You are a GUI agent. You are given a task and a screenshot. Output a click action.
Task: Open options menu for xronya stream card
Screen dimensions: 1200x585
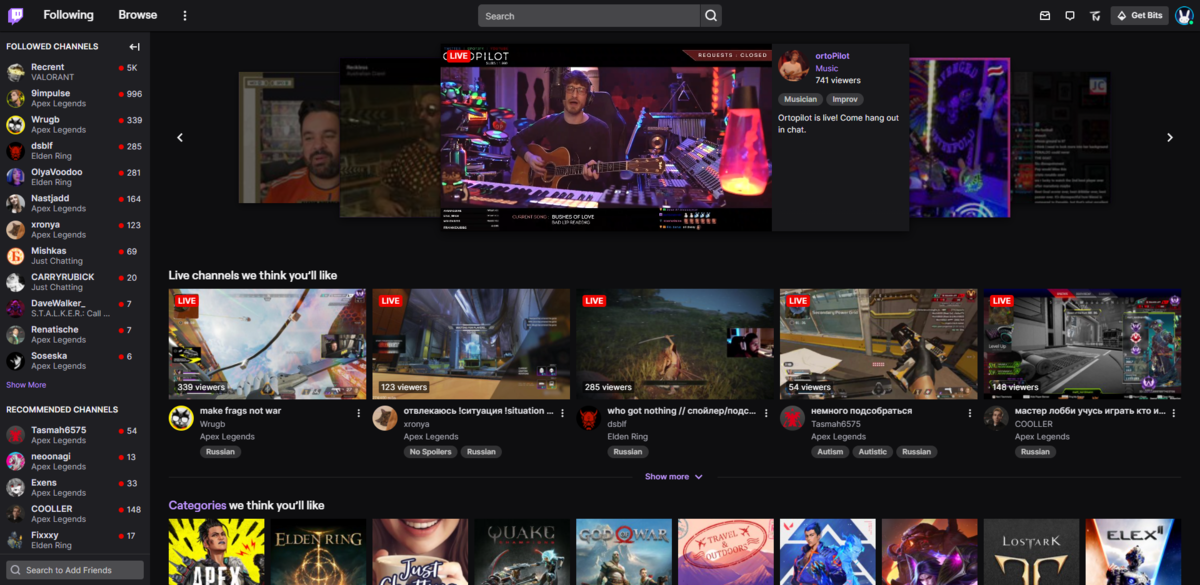(x=563, y=412)
